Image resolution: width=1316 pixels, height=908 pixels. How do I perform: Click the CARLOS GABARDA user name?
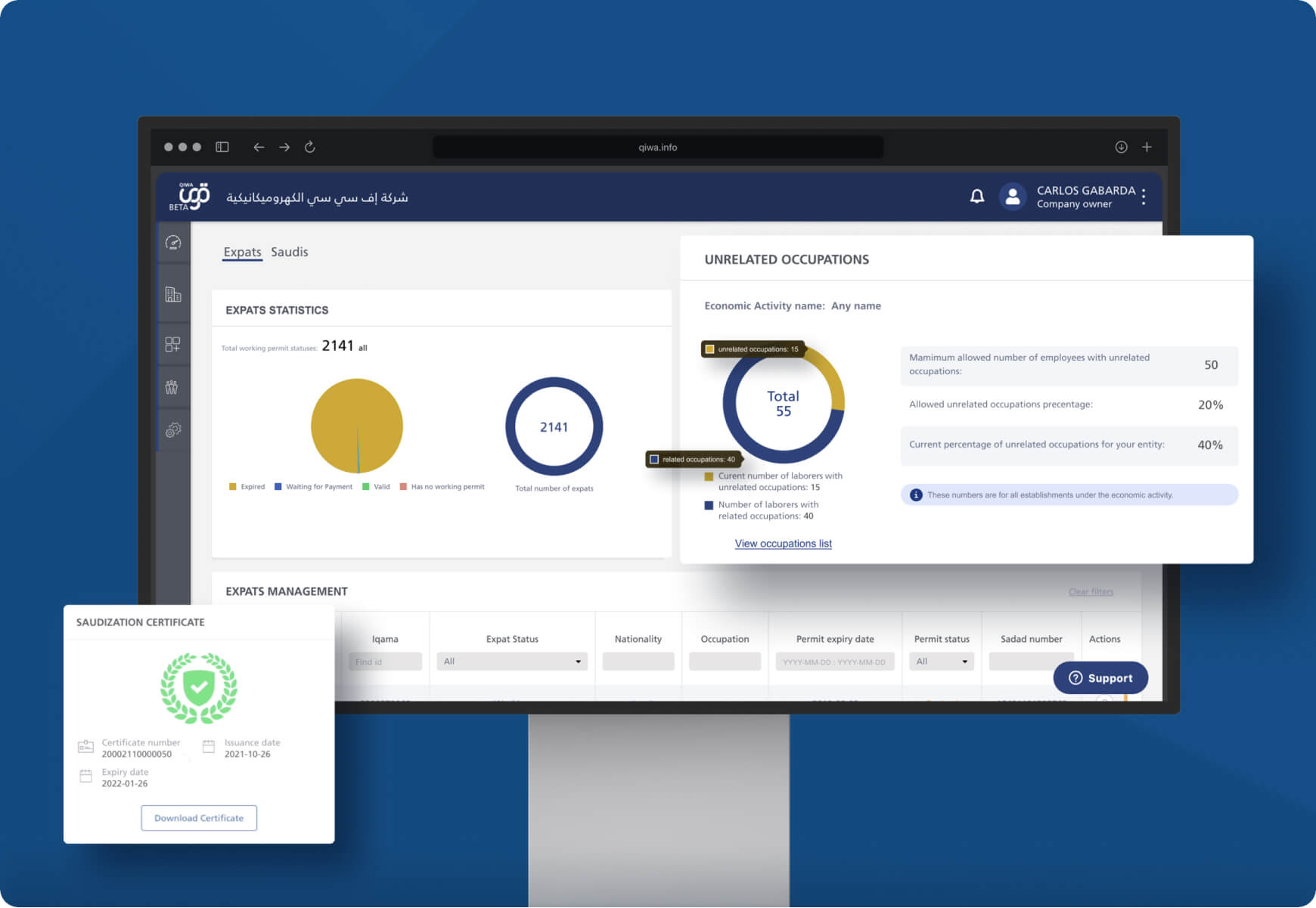[1086, 191]
